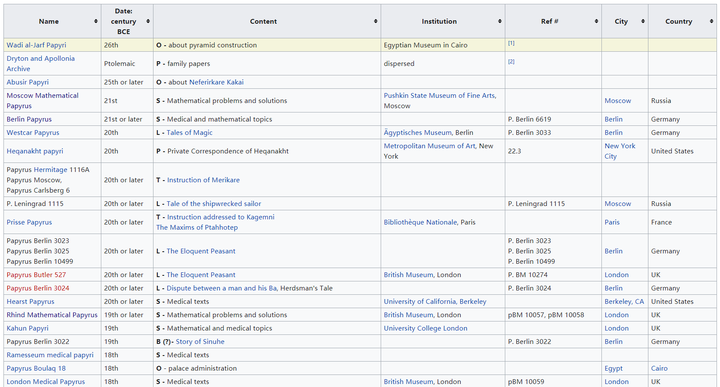Open Cairo link in Boulaq 18 row
720x387 pixels.
659,368
